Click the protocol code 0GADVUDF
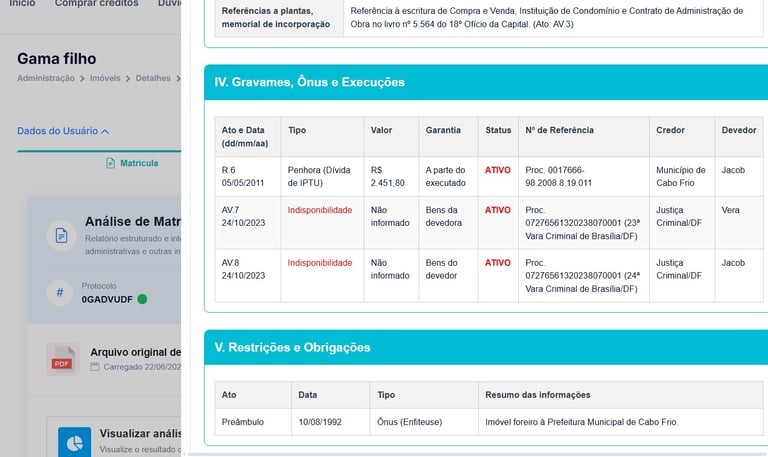 pyautogui.click(x=107, y=299)
